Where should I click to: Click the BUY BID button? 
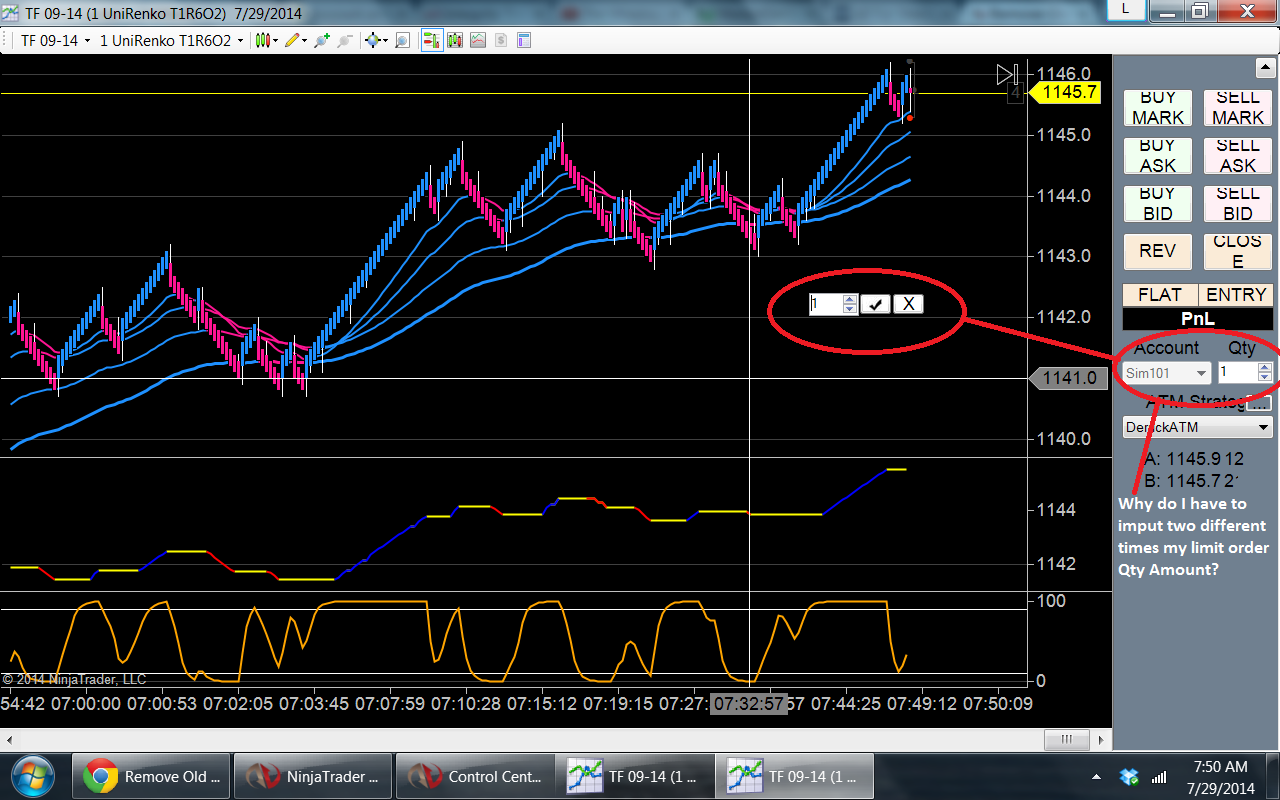1158,204
